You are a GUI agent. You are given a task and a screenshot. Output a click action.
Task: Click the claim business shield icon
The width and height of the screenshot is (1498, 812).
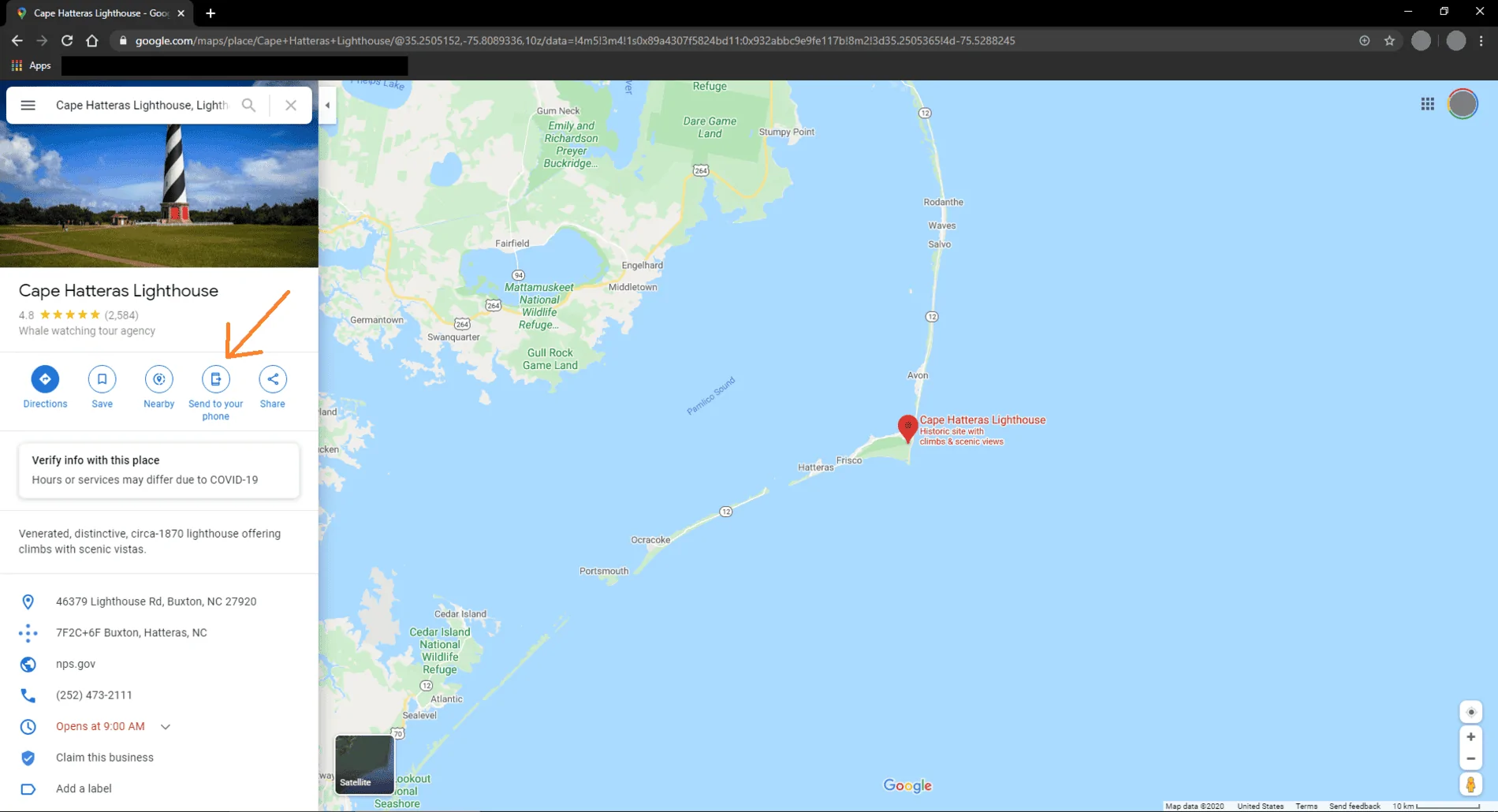[x=28, y=758]
